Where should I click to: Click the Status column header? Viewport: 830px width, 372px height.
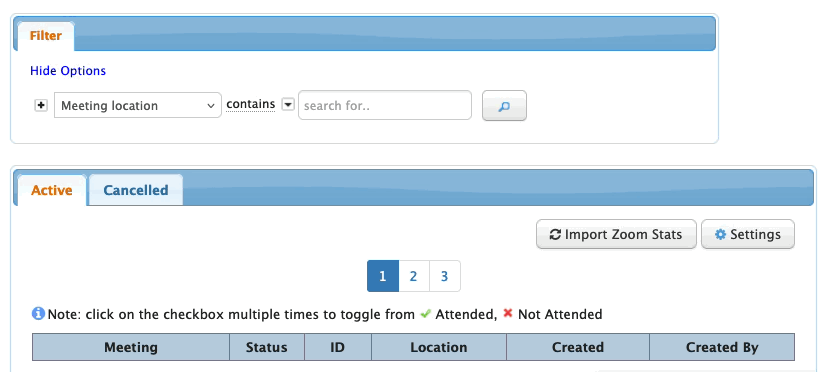point(267,347)
